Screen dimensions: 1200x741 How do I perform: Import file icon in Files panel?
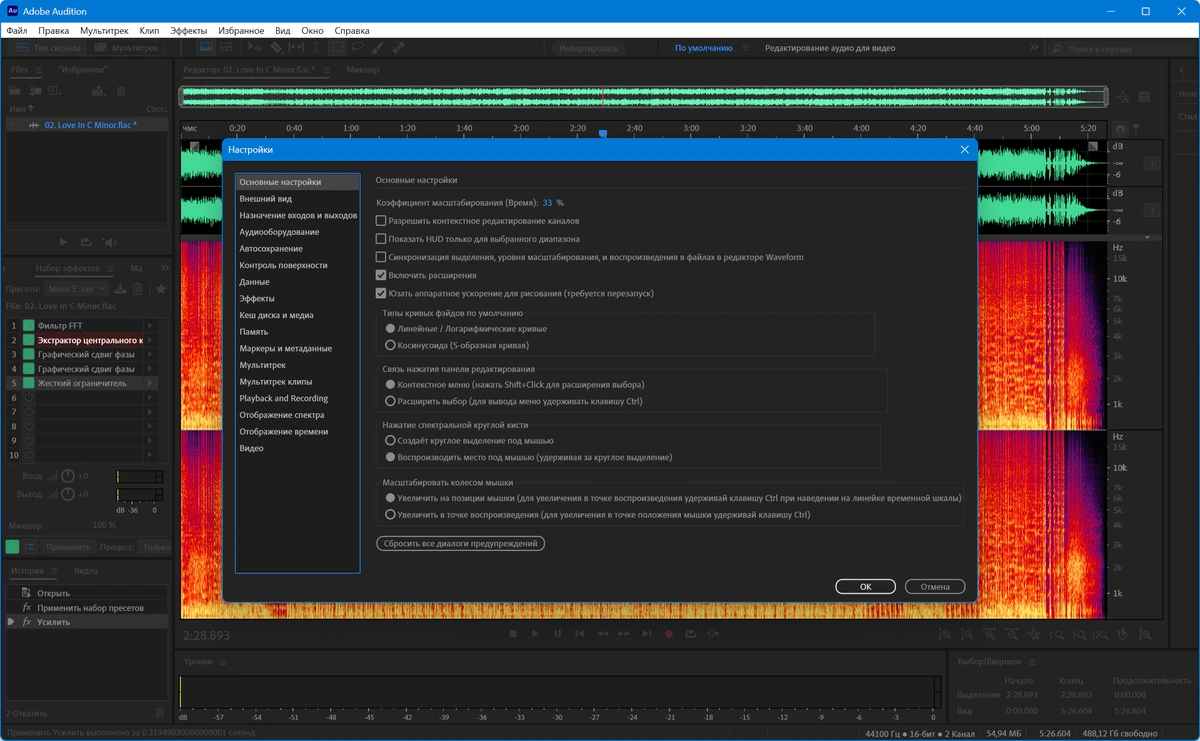tap(36, 91)
